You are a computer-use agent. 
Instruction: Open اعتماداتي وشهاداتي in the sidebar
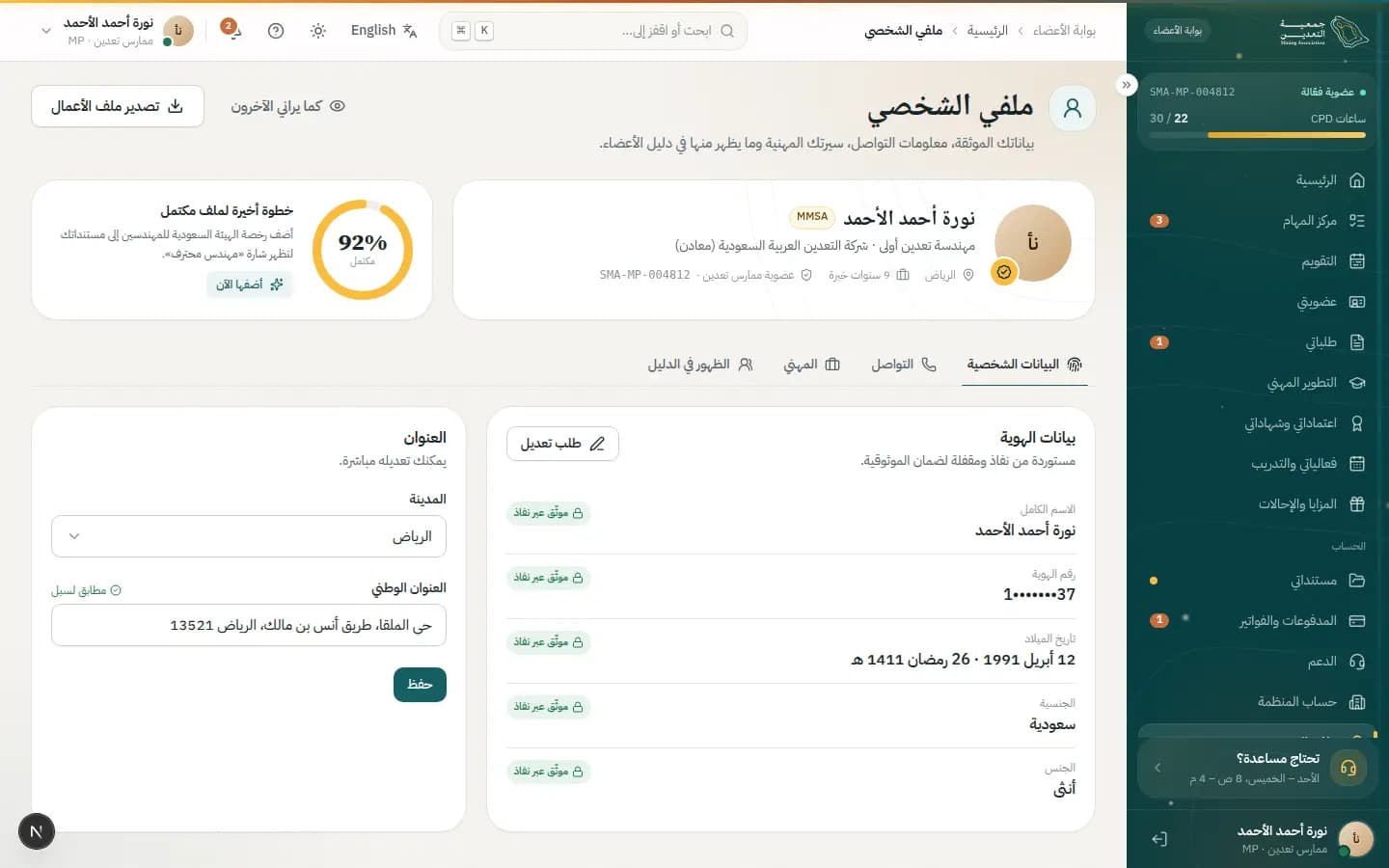pos(1258,423)
